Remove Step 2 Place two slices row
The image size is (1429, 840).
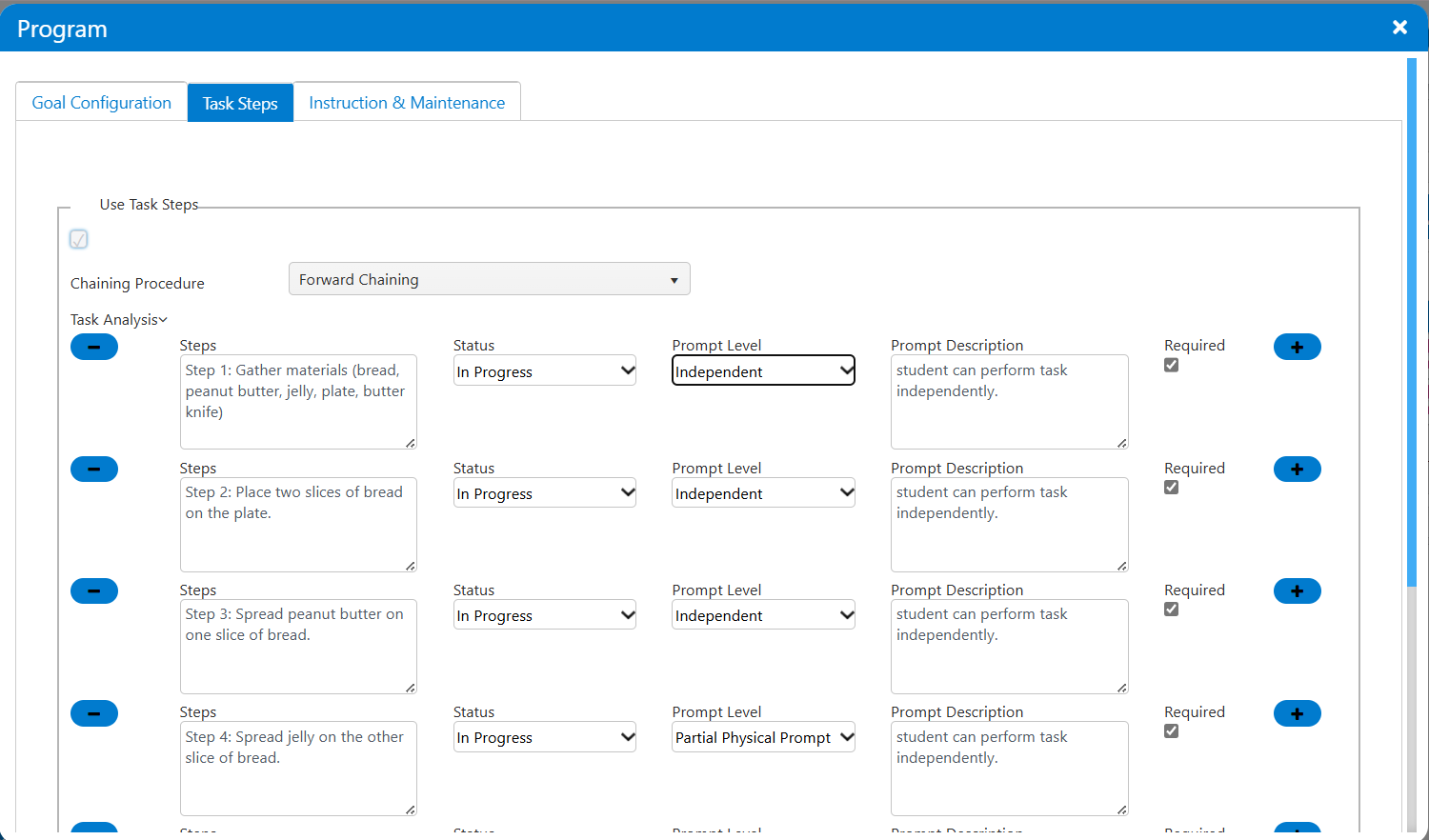[x=94, y=469]
